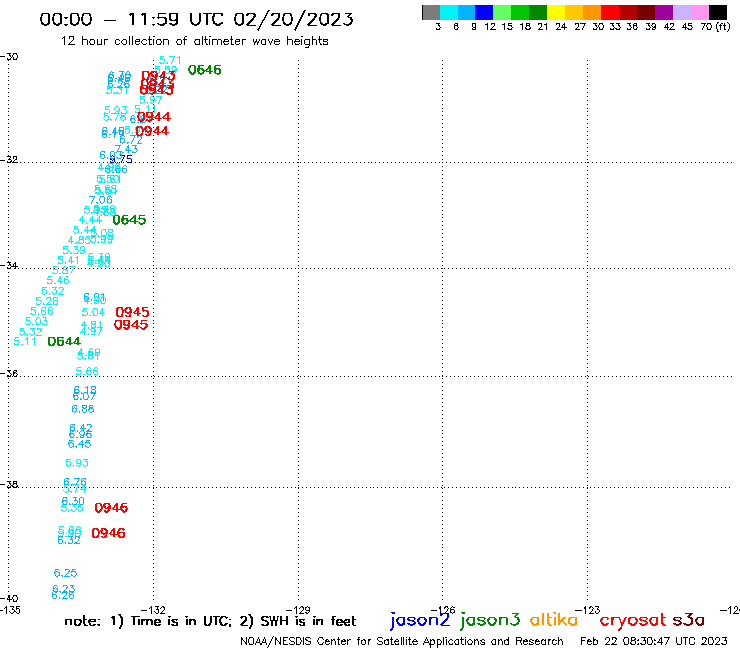Click the longitude axis label '-123'

point(588,610)
